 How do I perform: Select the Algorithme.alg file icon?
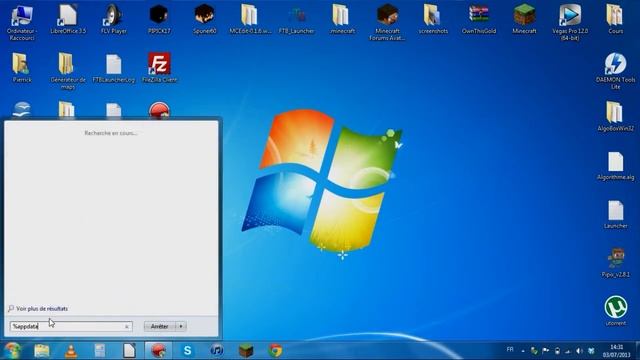[615, 166]
